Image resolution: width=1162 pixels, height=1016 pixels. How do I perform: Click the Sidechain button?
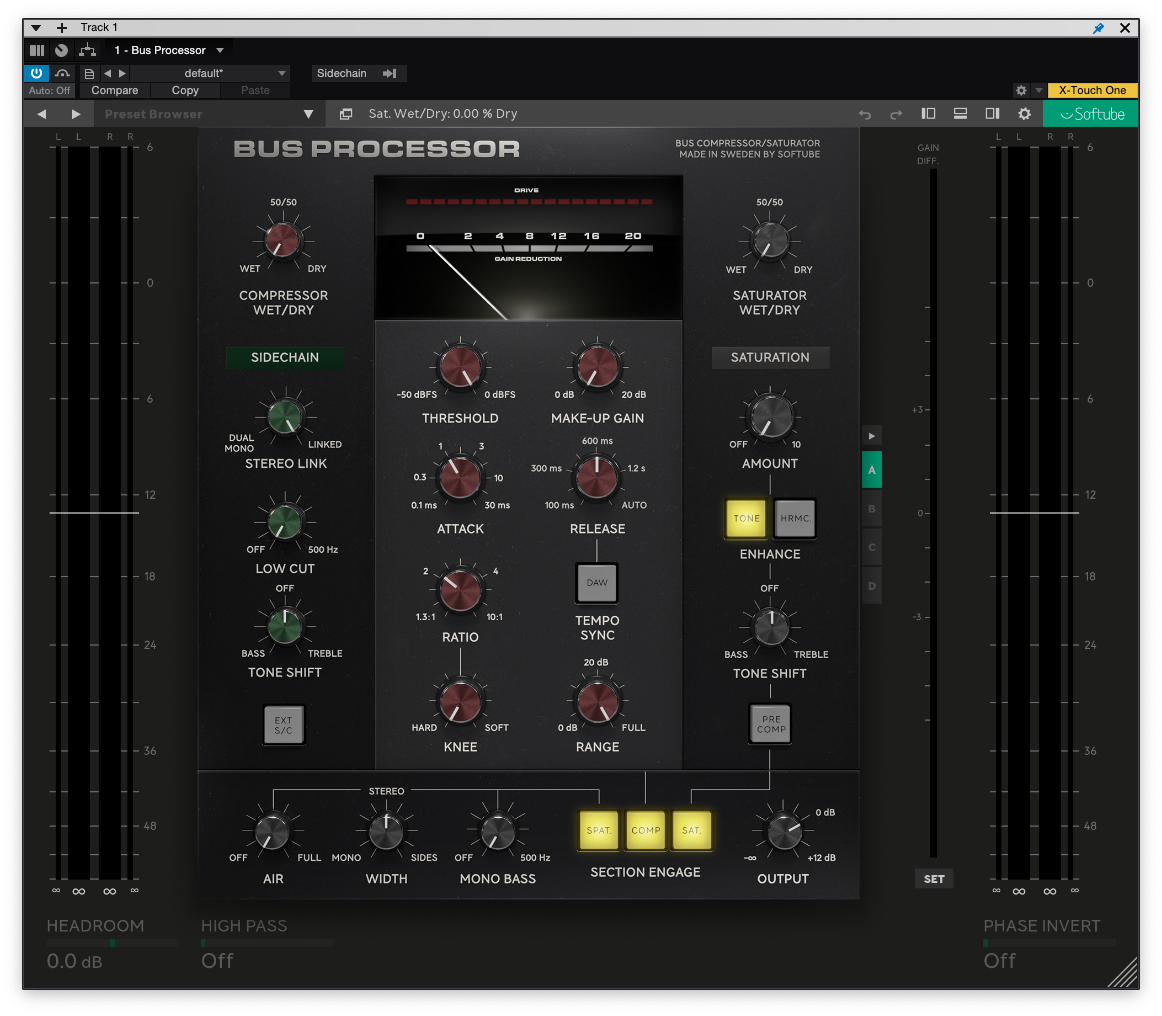pos(357,73)
